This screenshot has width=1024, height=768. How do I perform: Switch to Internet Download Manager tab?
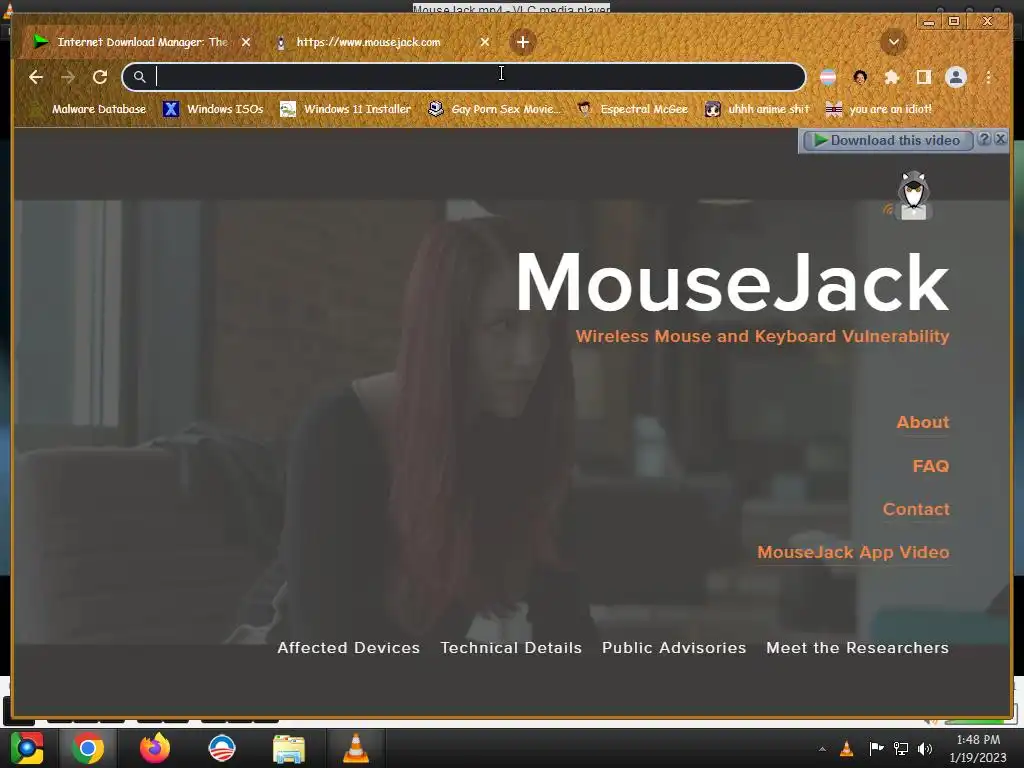pyautogui.click(x=140, y=42)
